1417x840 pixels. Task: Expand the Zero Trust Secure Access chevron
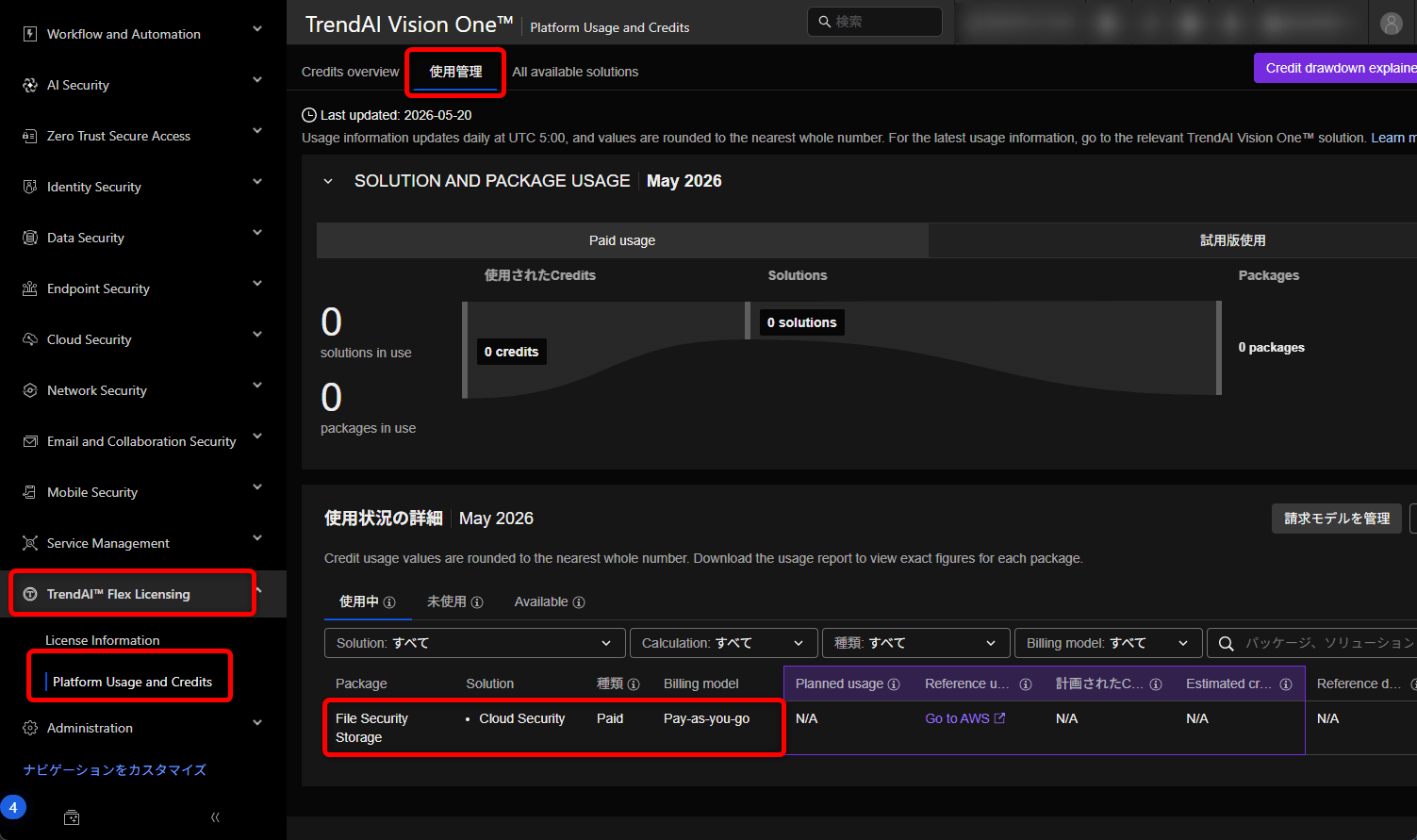coord(257,131)
